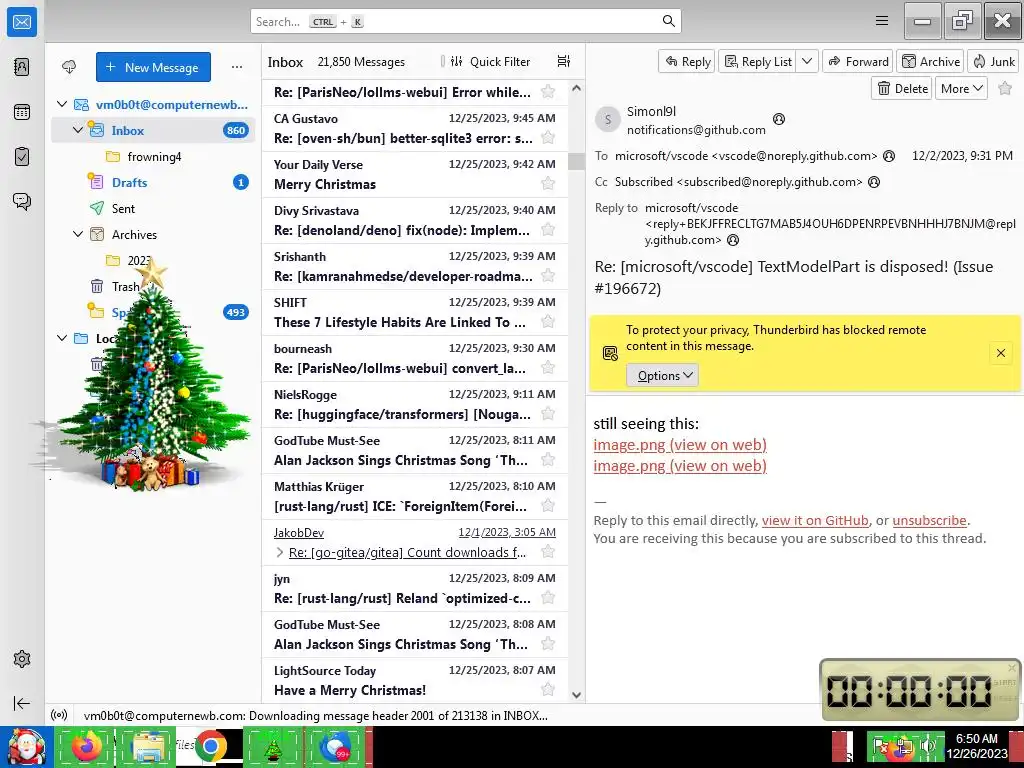Collapse the spaces toolbar arrow icon
Screen dimensions: 1024x768
pyautogui.click(x=22, y=703)
